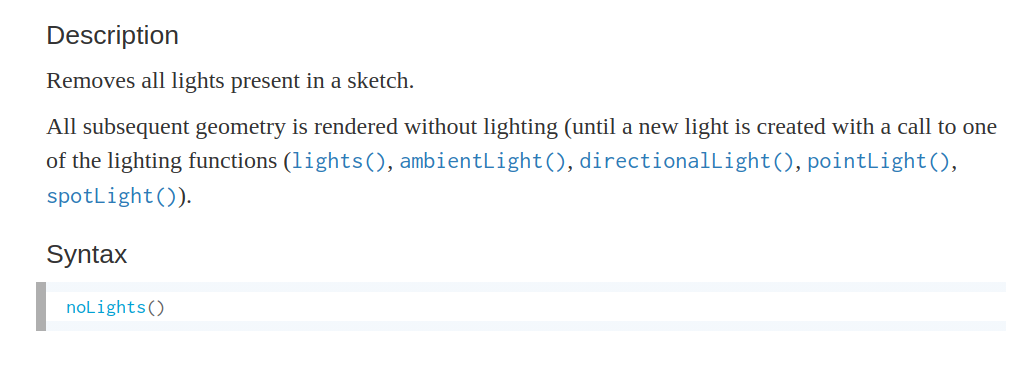
Task: Click the Syntax section heading
Action: pos(86,254)
